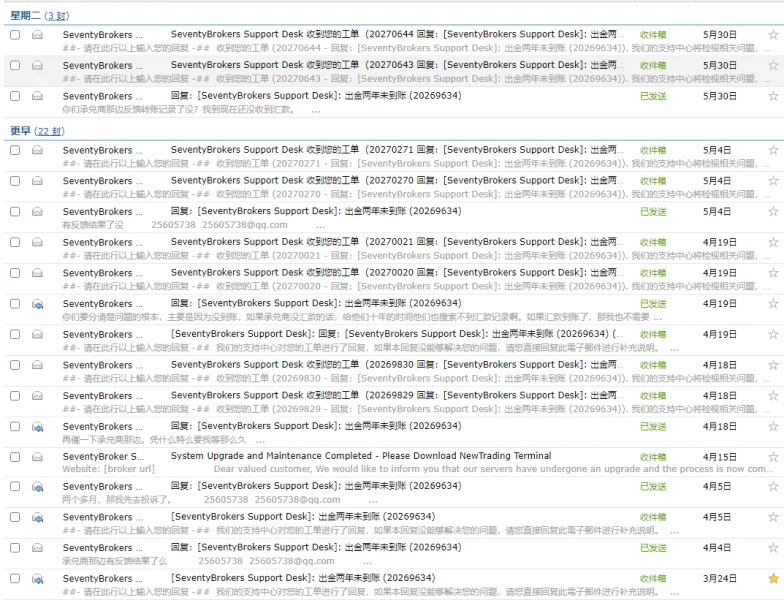This screenshot has height=600, width=784.
Task: Star the ticket 20270270 email
Action: [x=773, y=180]
